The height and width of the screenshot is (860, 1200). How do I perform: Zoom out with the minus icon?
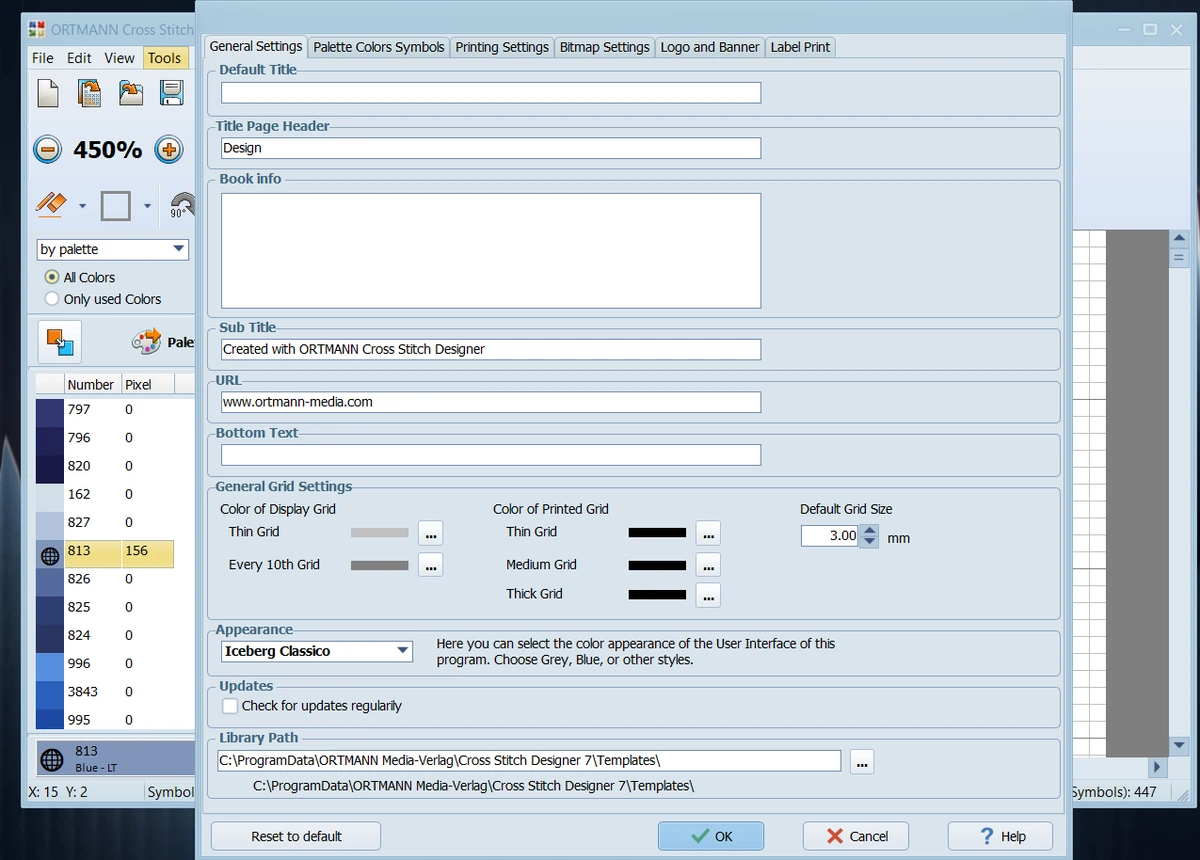coord(47,150)
